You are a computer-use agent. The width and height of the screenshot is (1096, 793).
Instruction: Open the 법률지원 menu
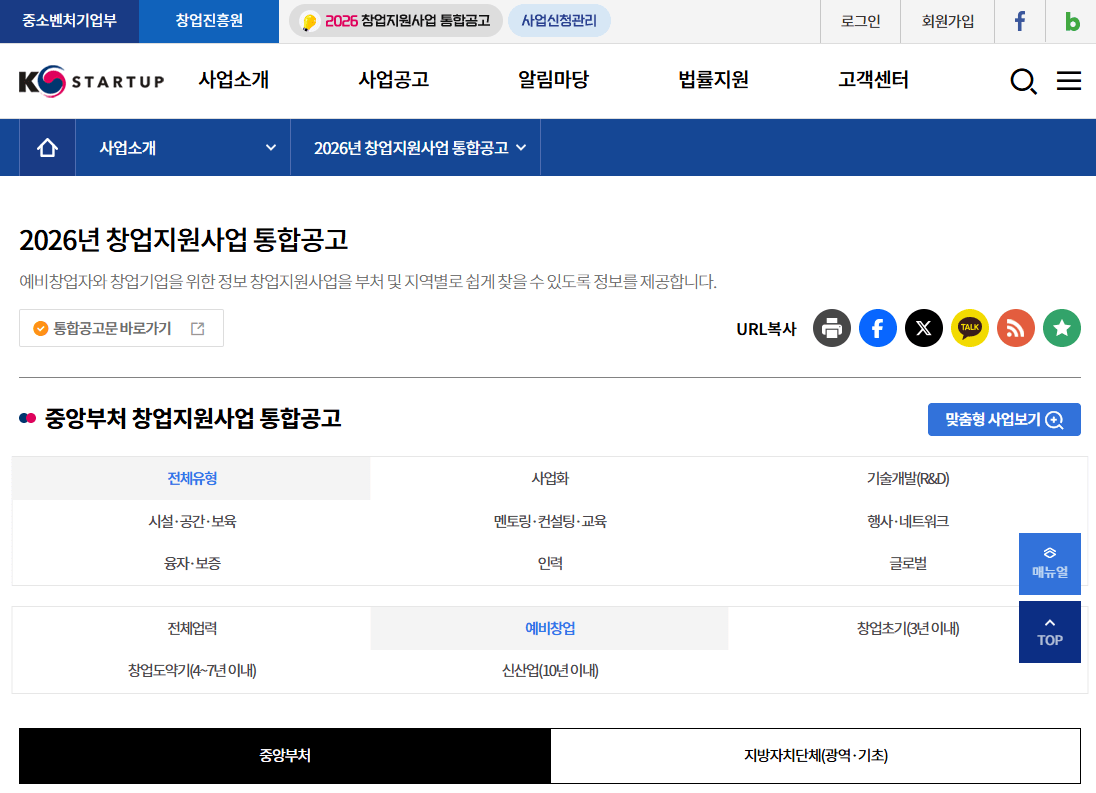pyautogui.click(x=712, y=80)
